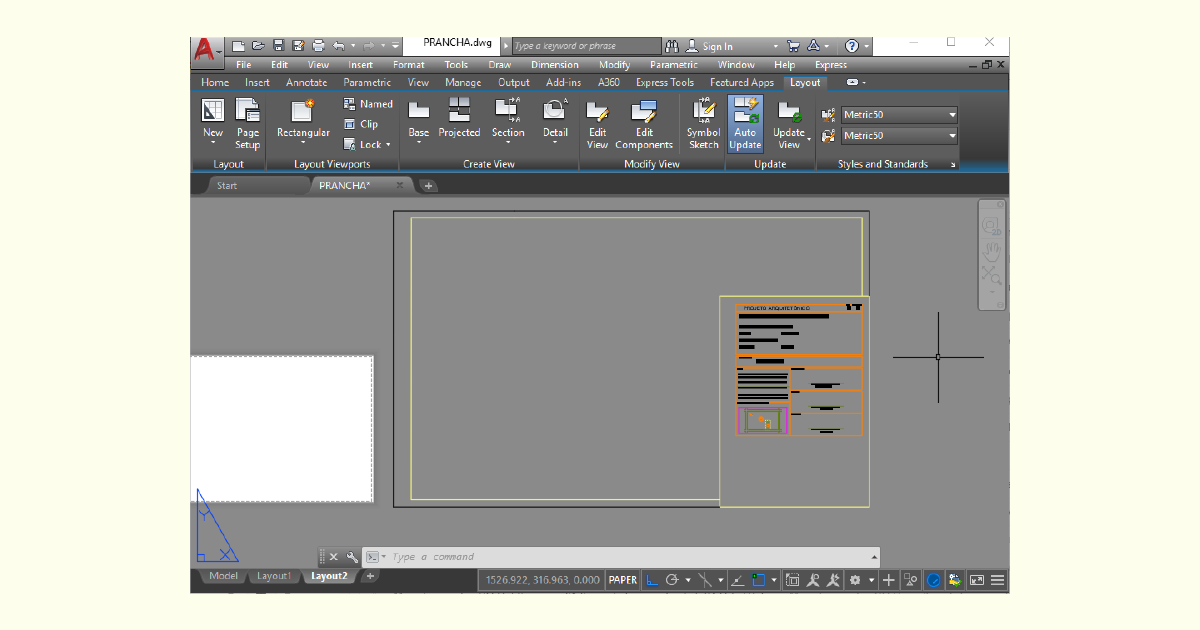The width and height of the screenshot is (1200, 630).
Task: Switch to the Annotate ribbon tab
Action: pos(306,82)
